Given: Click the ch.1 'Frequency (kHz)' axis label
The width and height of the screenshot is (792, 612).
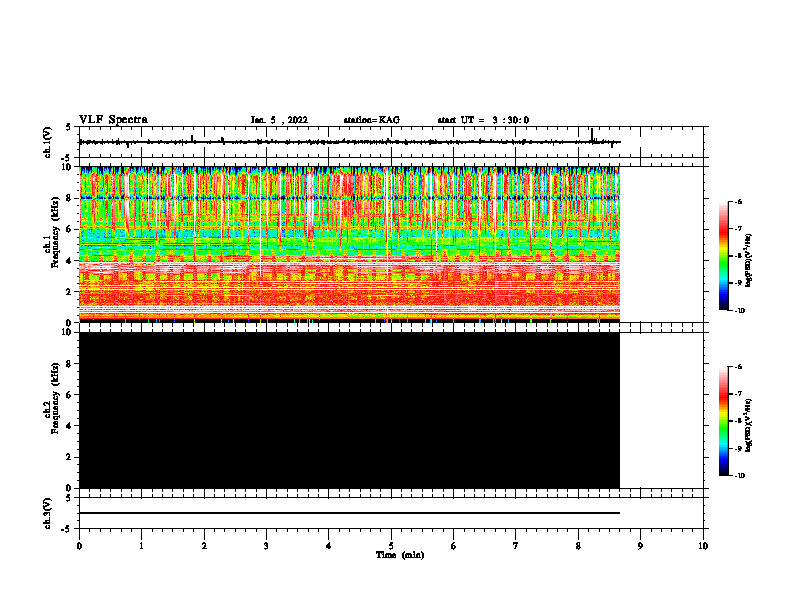Looking at the screenshot, I should click(x=55, y=233).
